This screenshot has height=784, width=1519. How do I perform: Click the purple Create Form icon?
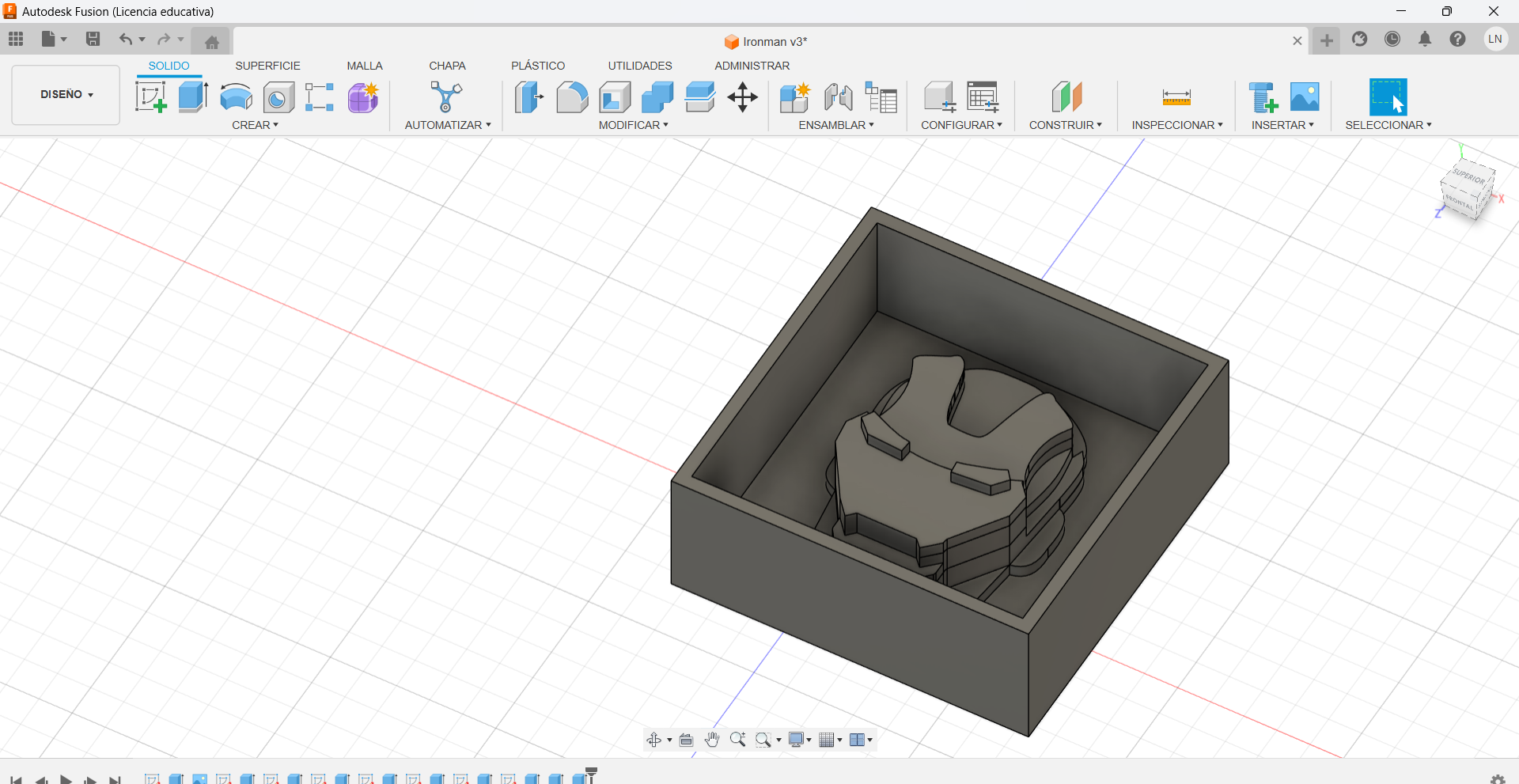point(363,97)
